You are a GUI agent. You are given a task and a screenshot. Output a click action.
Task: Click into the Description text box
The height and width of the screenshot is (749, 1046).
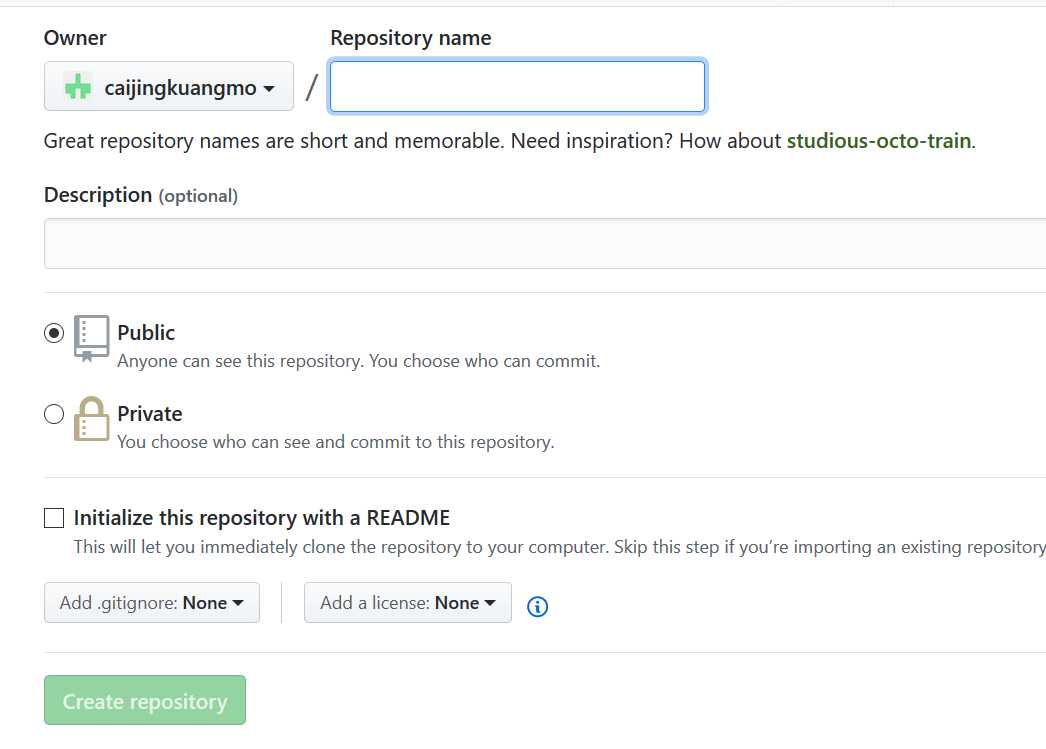pyautogui.click(x=545, y=243)
